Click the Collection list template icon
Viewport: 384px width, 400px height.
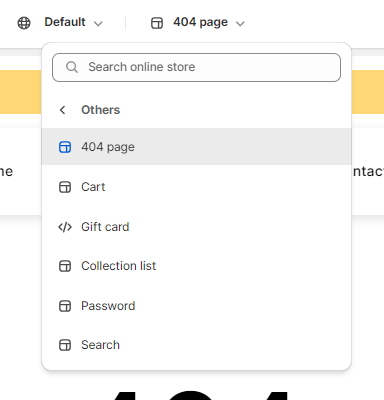[x=65, y=266]
